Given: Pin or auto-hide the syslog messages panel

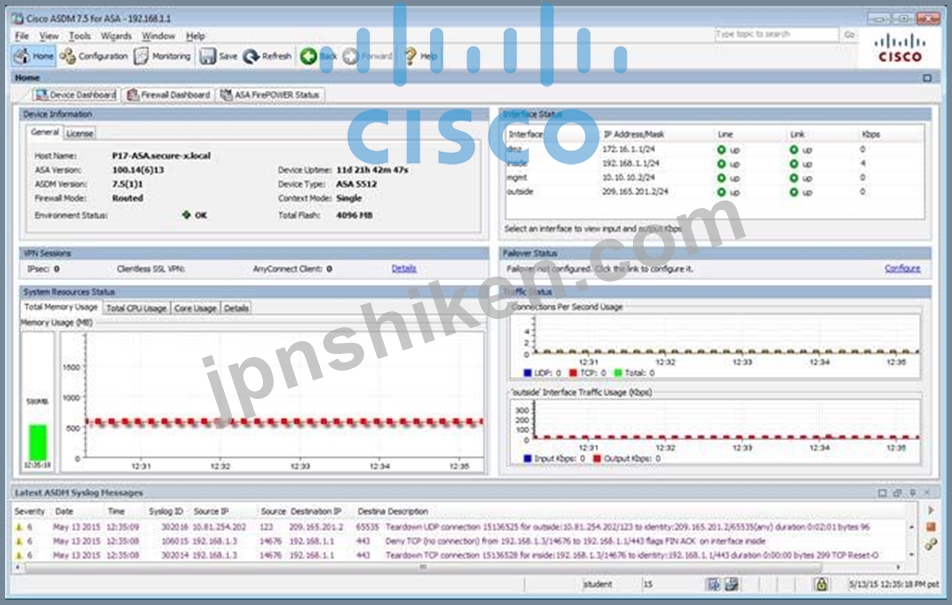Looking at the screenshot, I should tap(913, 493).
